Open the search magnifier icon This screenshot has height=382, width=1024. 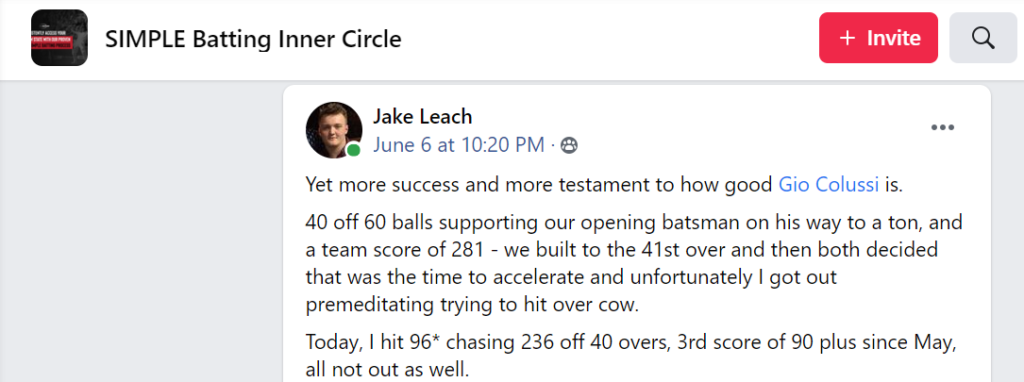(x=983, y=38)
